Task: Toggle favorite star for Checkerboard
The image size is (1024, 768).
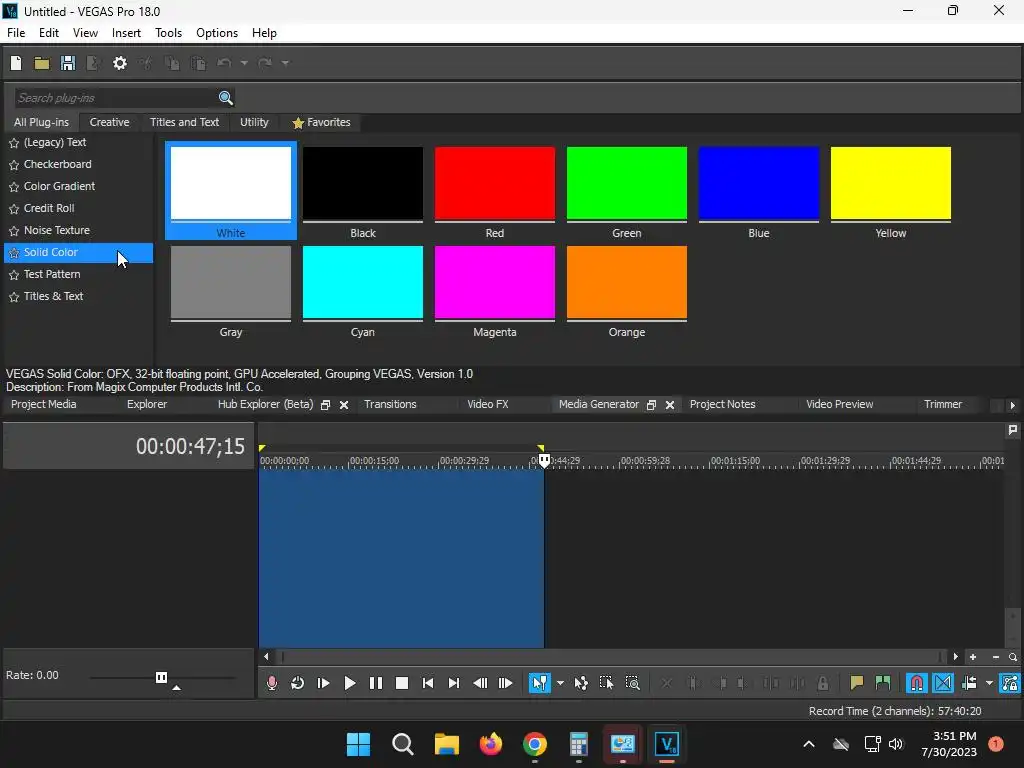Action: pyautogui.click(x=14, y=165)
